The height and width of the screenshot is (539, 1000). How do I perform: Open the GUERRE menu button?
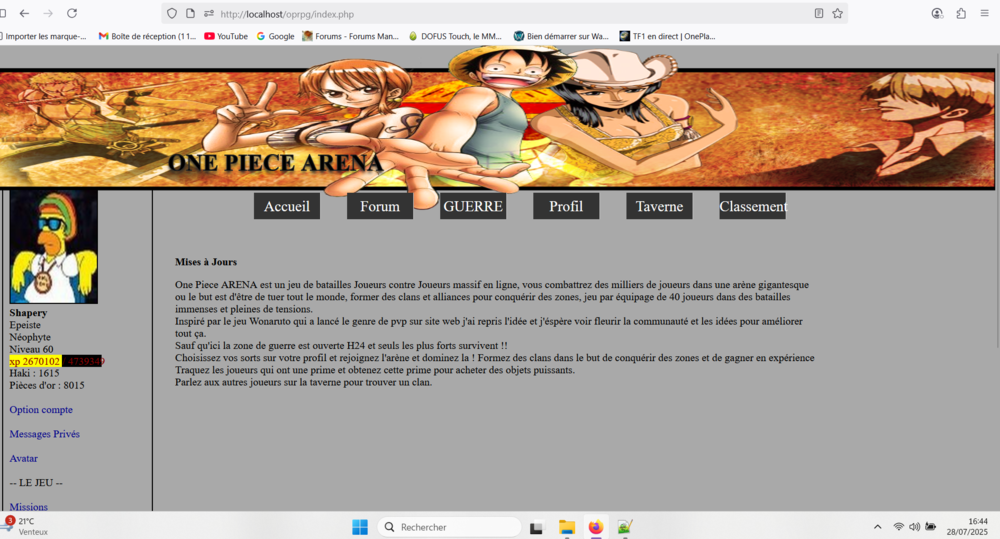[473, 206]
